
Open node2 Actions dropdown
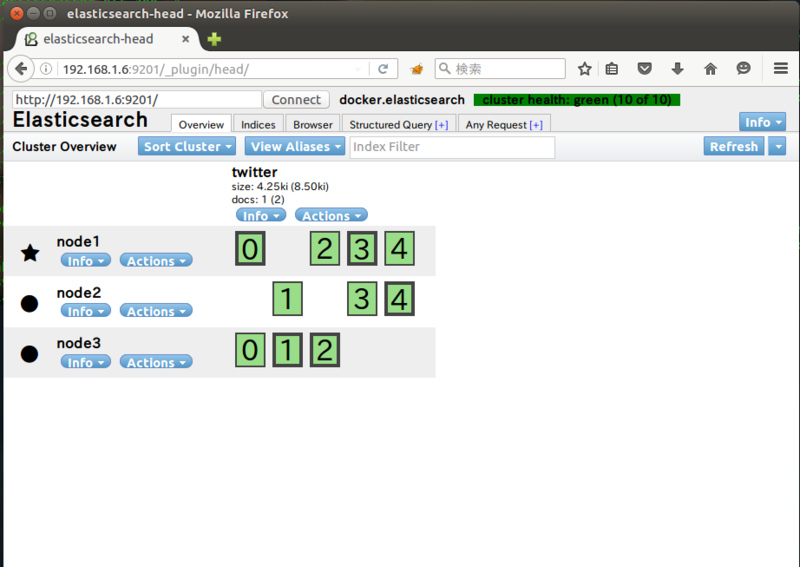click(156, 311)
